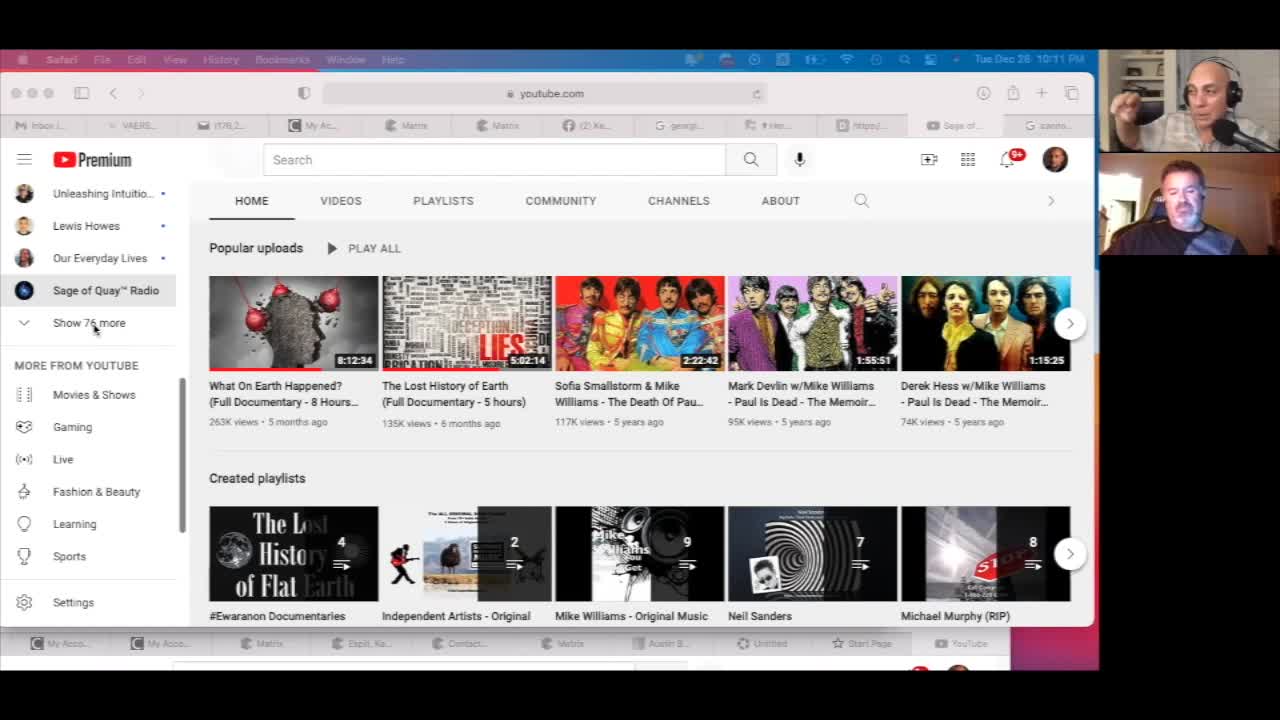Screen dimensions: 1280x720
Task: Open Safari Bookmarks menu
Action: click(x=282, y=60)
